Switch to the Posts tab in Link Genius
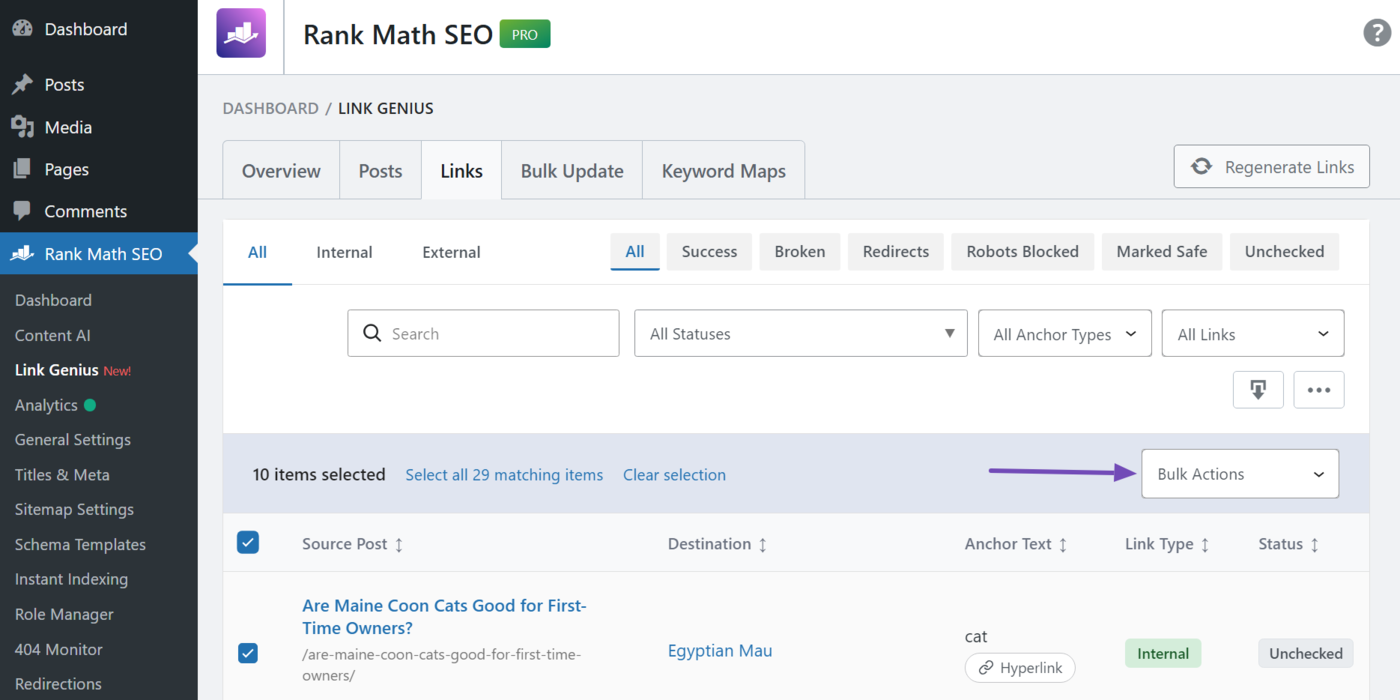Image resolution: width=1400 pixels, height=700 pixels. [x=380, y=171]
